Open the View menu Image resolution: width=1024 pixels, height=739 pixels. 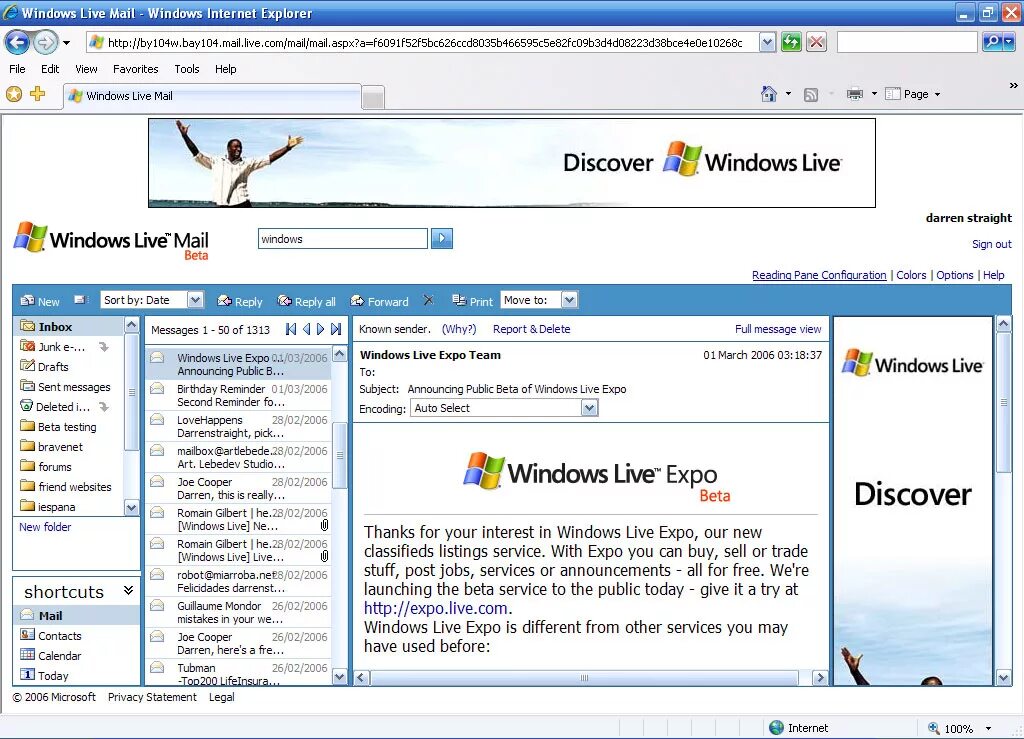[86, 69]
